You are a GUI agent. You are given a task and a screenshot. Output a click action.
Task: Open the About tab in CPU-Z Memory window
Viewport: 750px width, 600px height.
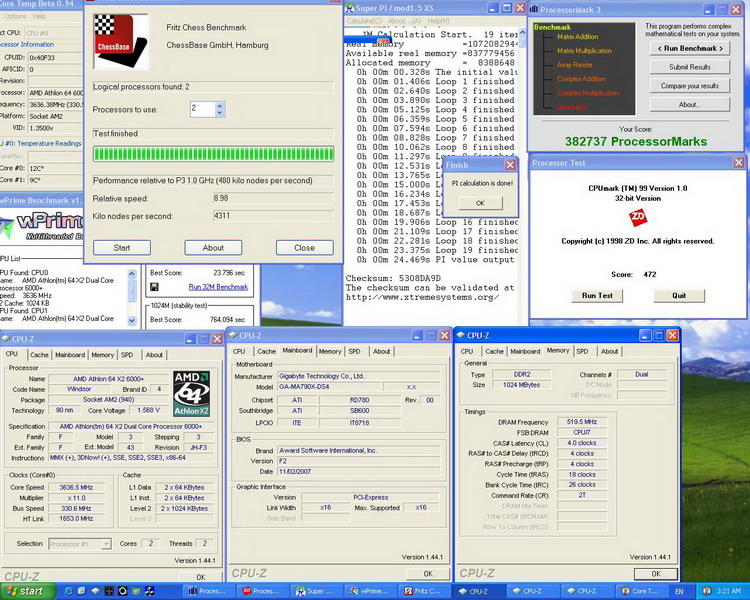coord(609,351)
